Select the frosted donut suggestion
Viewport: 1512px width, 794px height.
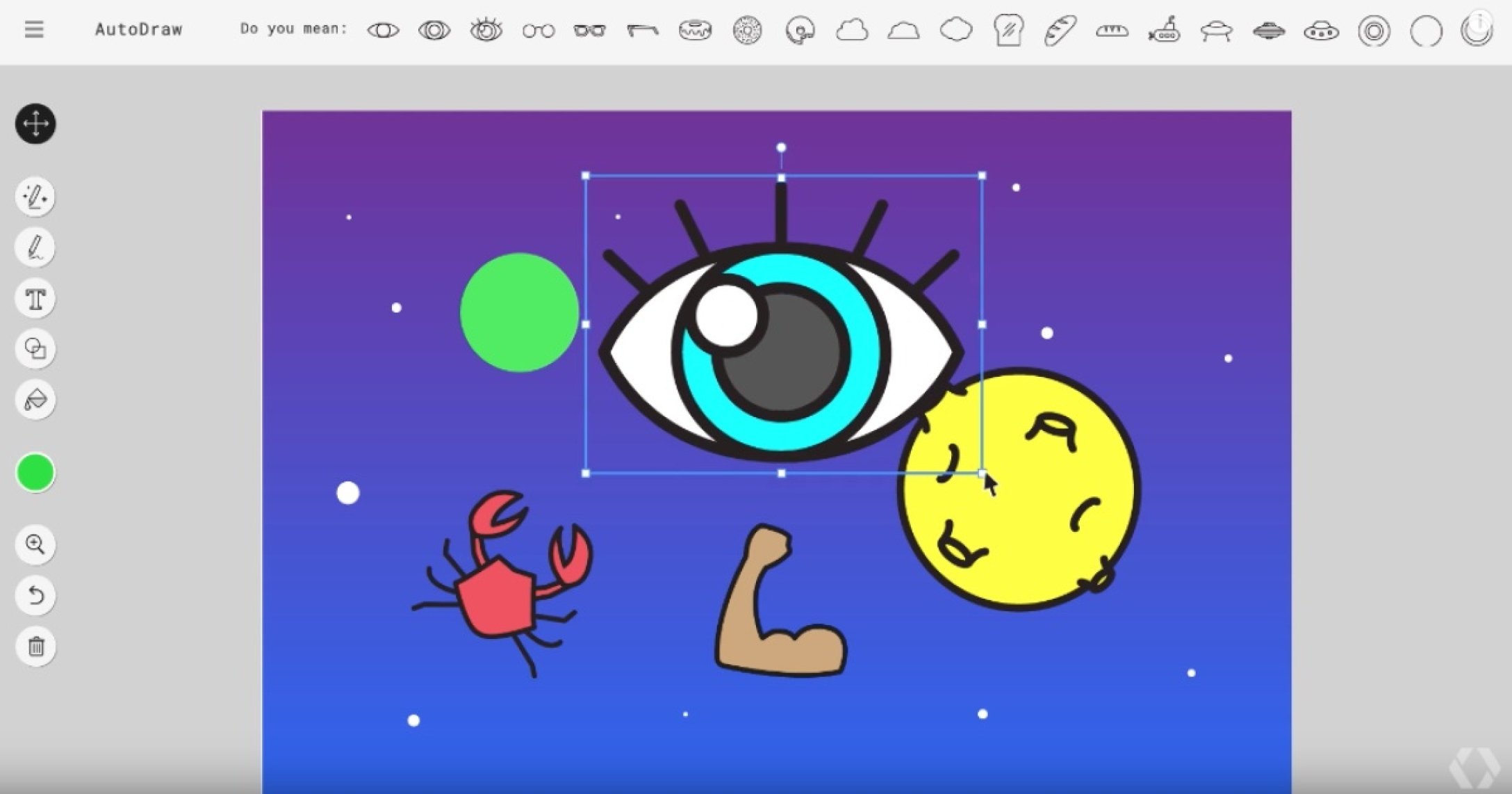coord(695,31)
